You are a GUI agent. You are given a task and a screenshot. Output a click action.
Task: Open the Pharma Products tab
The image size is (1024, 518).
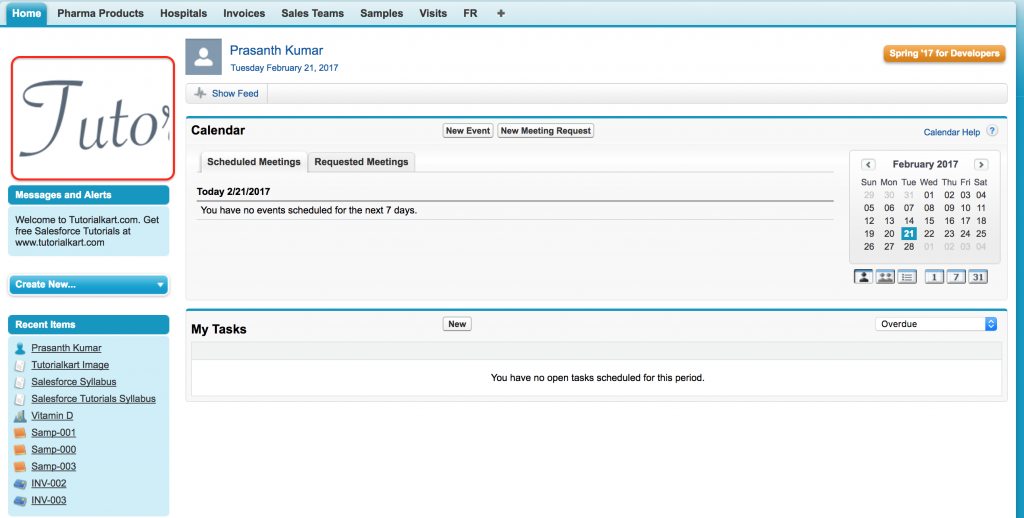pyautogui.click(x=101, y=13)
